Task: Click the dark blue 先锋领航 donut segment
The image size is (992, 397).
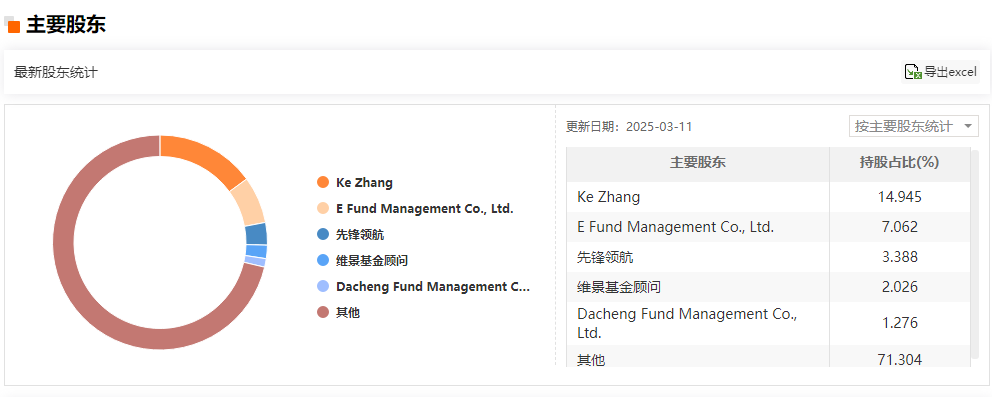Action: 256,234
